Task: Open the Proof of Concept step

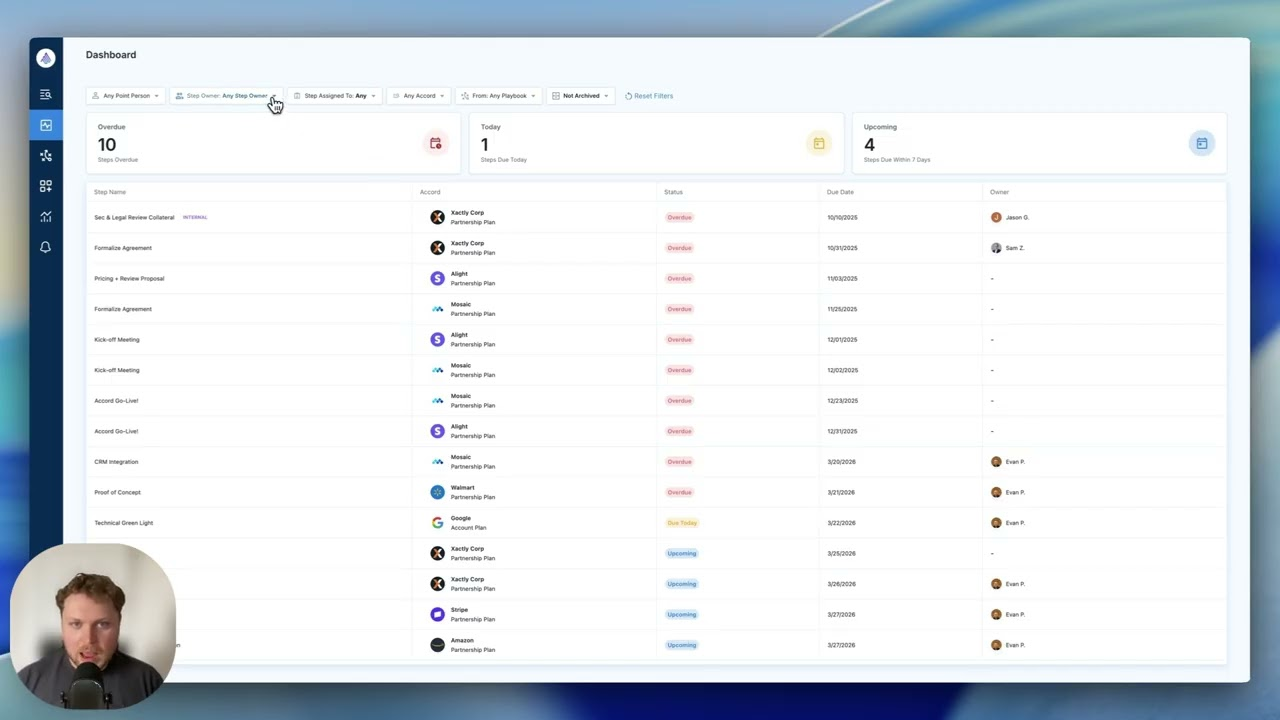Action: pos(117,492)
